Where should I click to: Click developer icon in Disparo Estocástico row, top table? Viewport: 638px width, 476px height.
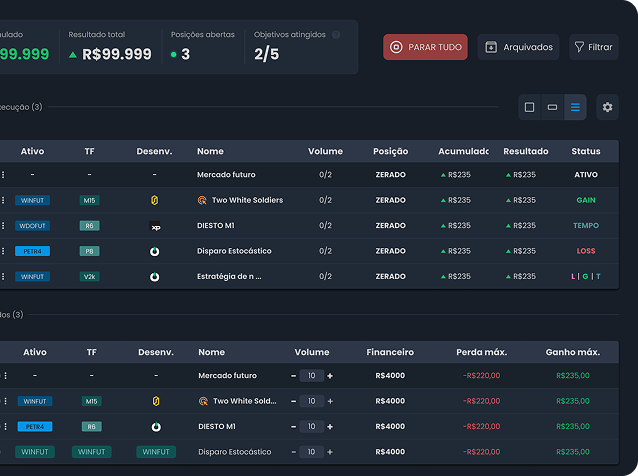pyautogui.click(x=155, y=251)
